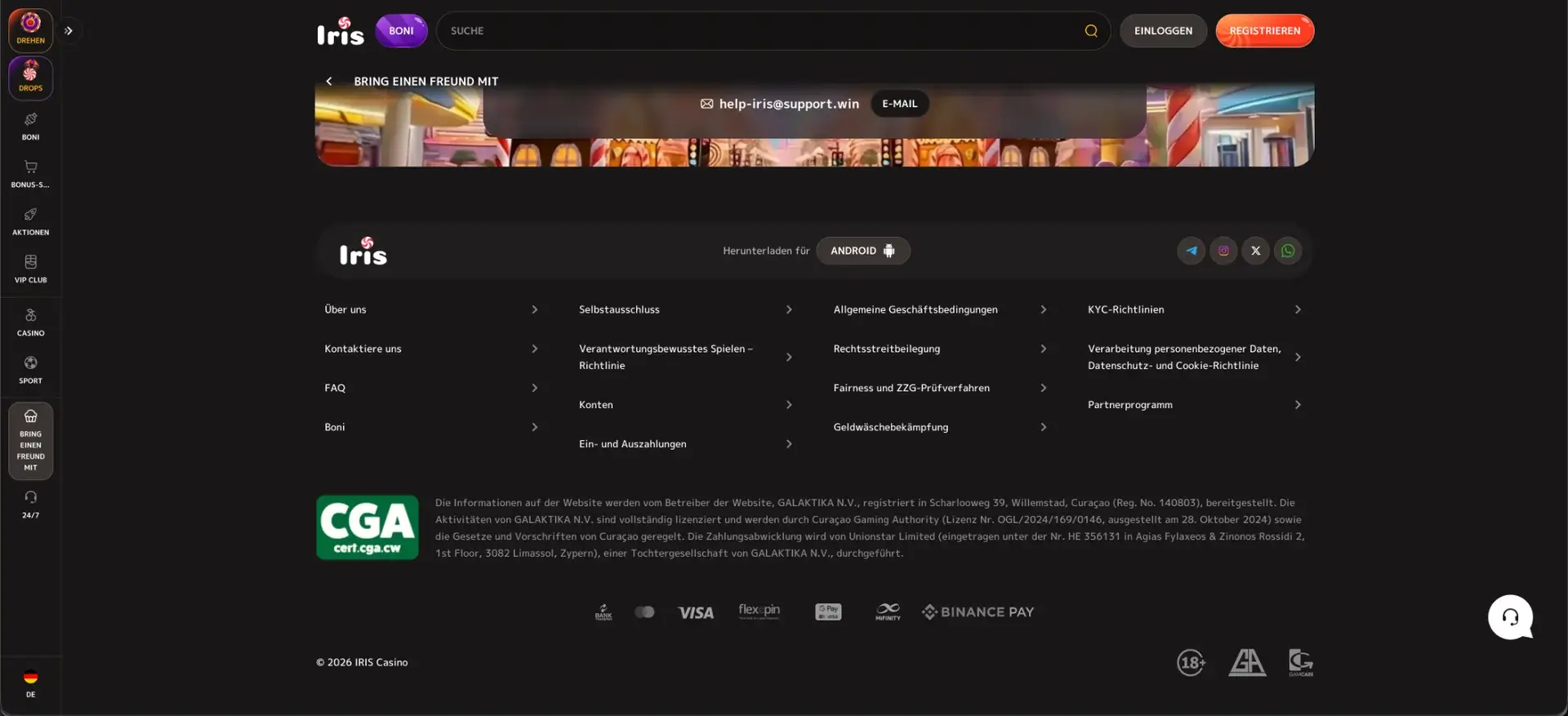
Task: Open the Bonus shop cart icon
Action: [x=30, y=174]
